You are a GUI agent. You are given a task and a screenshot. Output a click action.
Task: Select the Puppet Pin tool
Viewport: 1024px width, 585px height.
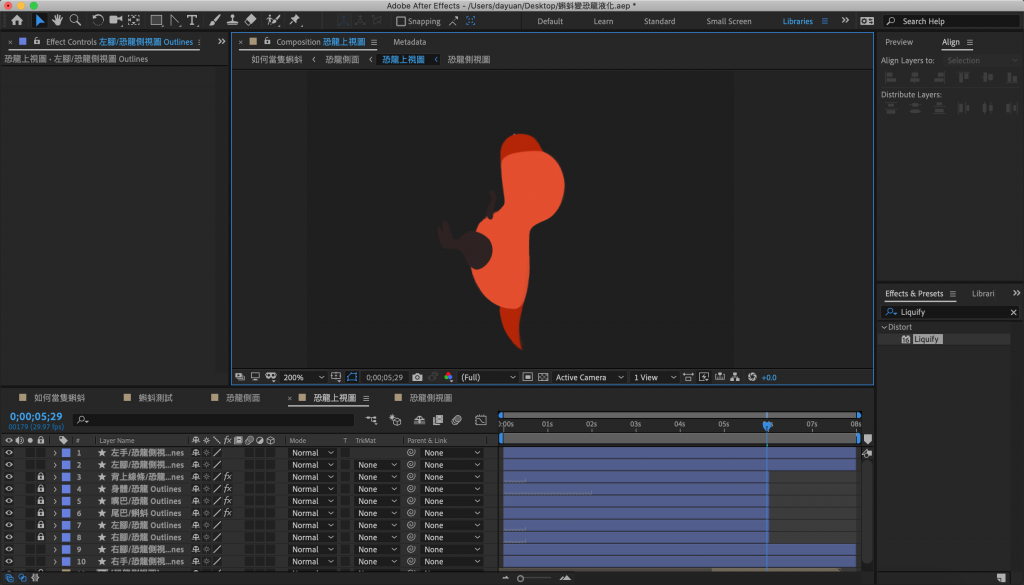coord(295,20)
